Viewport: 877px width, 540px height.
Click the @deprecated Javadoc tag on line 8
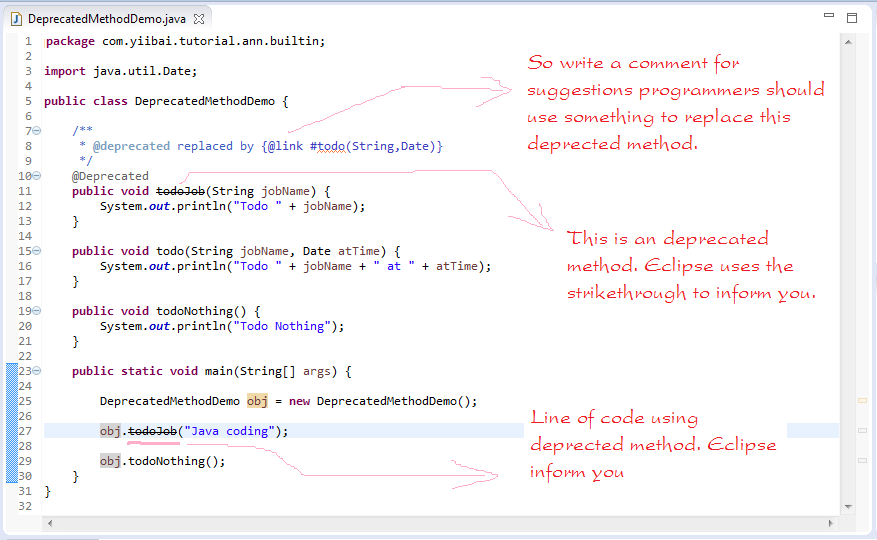click(131, 146)
